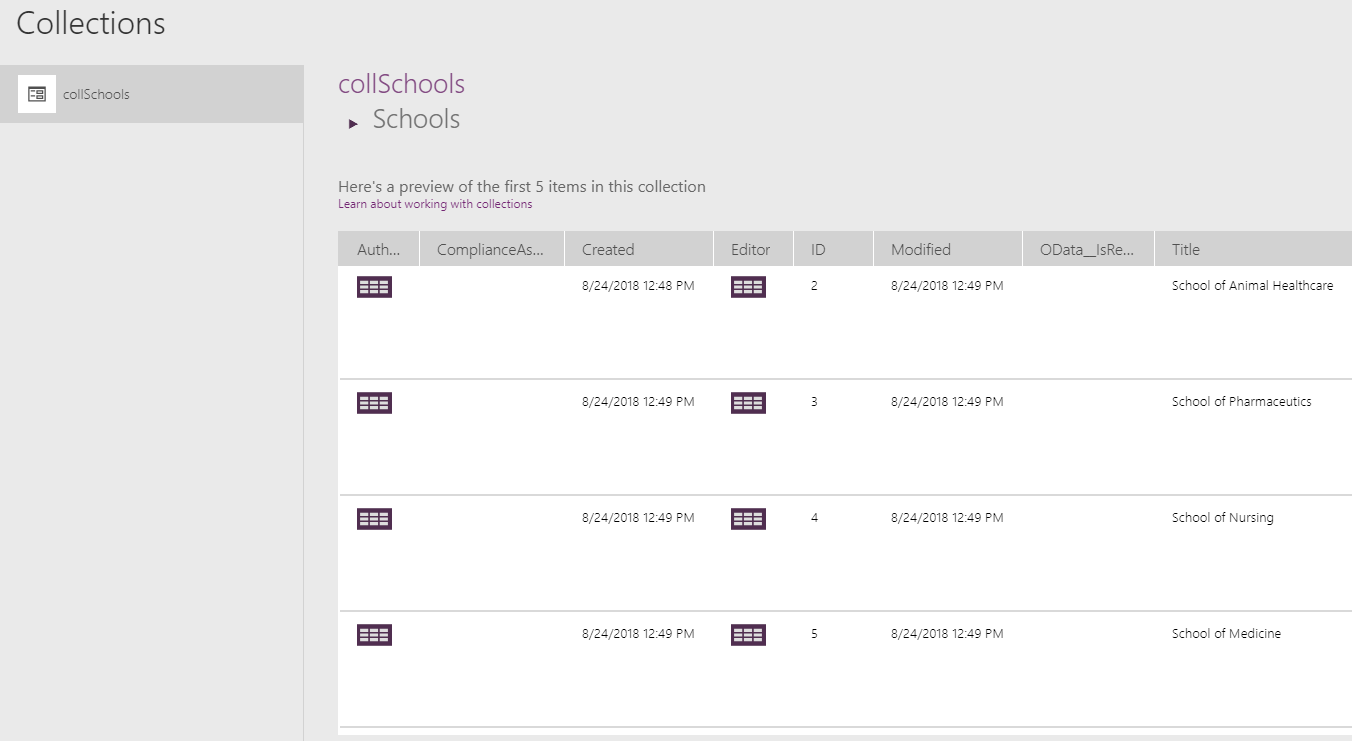Open Editor table icon for School of Medicine
Viewport: 1352px width, 741px height.
(x=748, y=635)
